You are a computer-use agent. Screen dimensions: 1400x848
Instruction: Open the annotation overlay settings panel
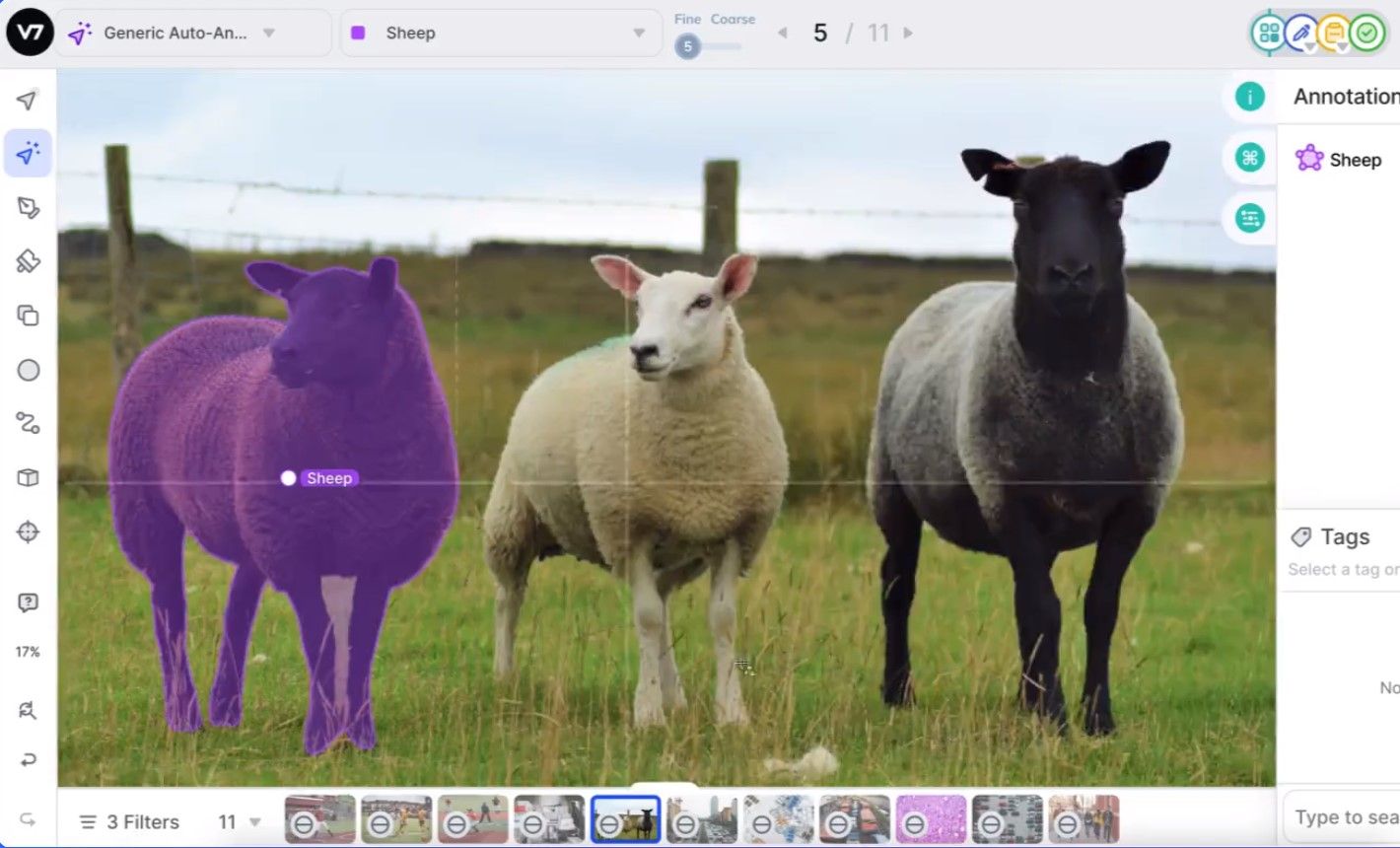click(1249, 218)
